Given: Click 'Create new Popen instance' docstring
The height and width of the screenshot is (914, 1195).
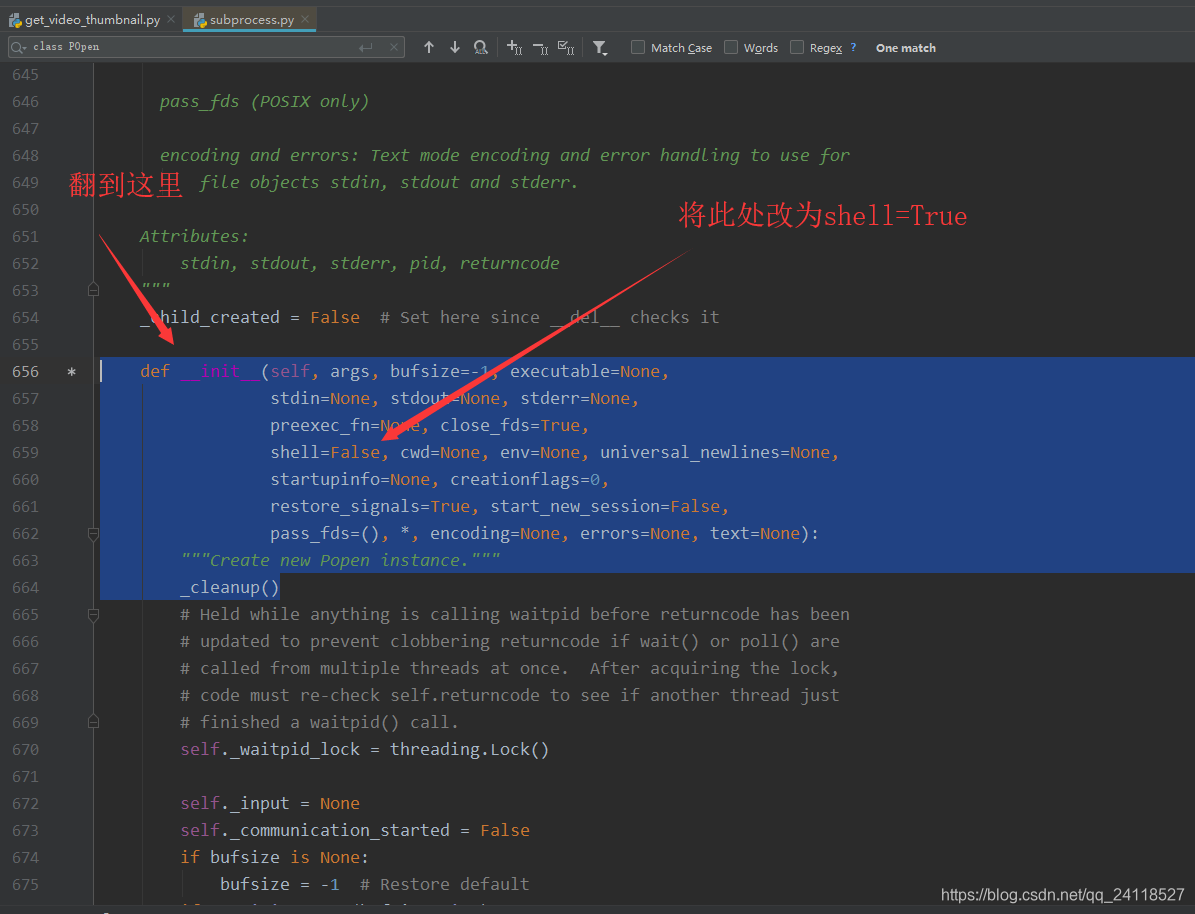Looking at the screenshot, I should pos(340,561).
